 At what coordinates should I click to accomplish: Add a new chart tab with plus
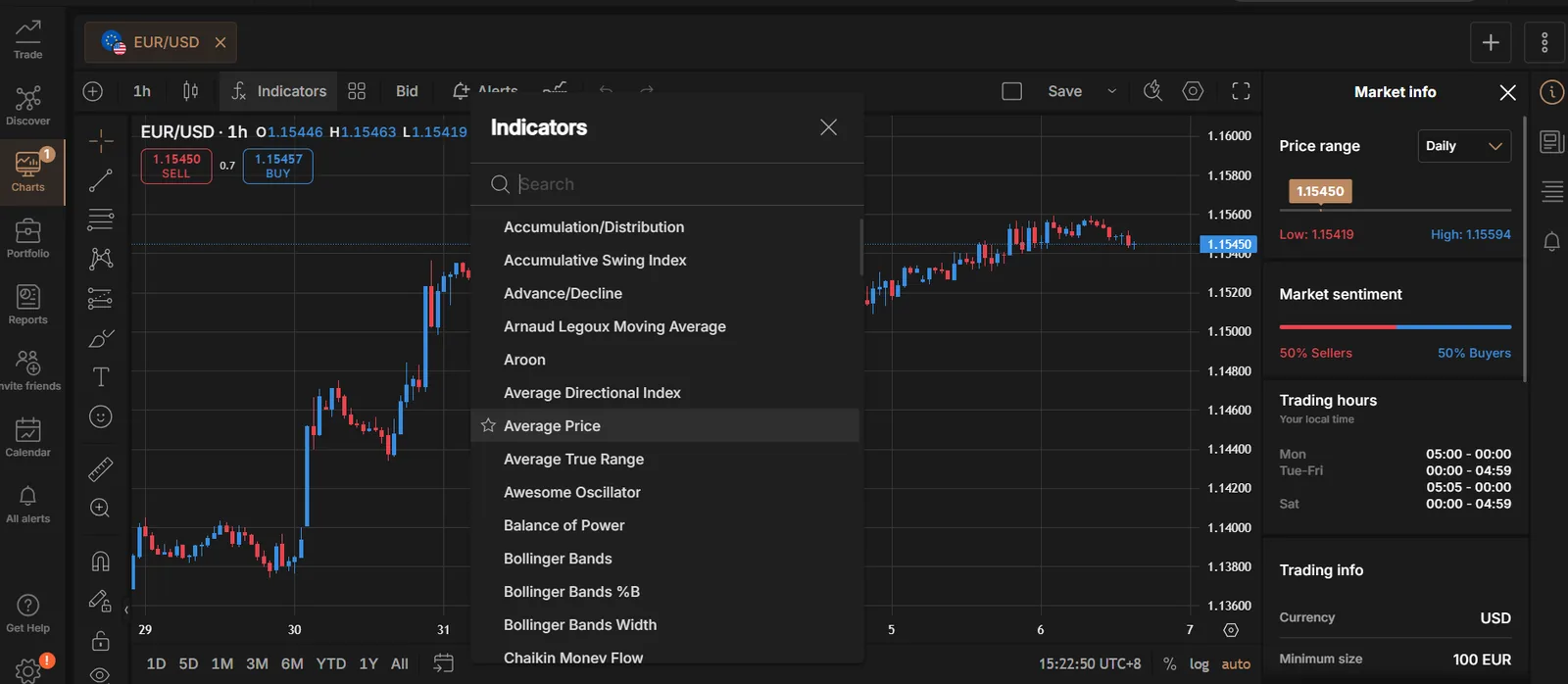(x=1491, y=42)
